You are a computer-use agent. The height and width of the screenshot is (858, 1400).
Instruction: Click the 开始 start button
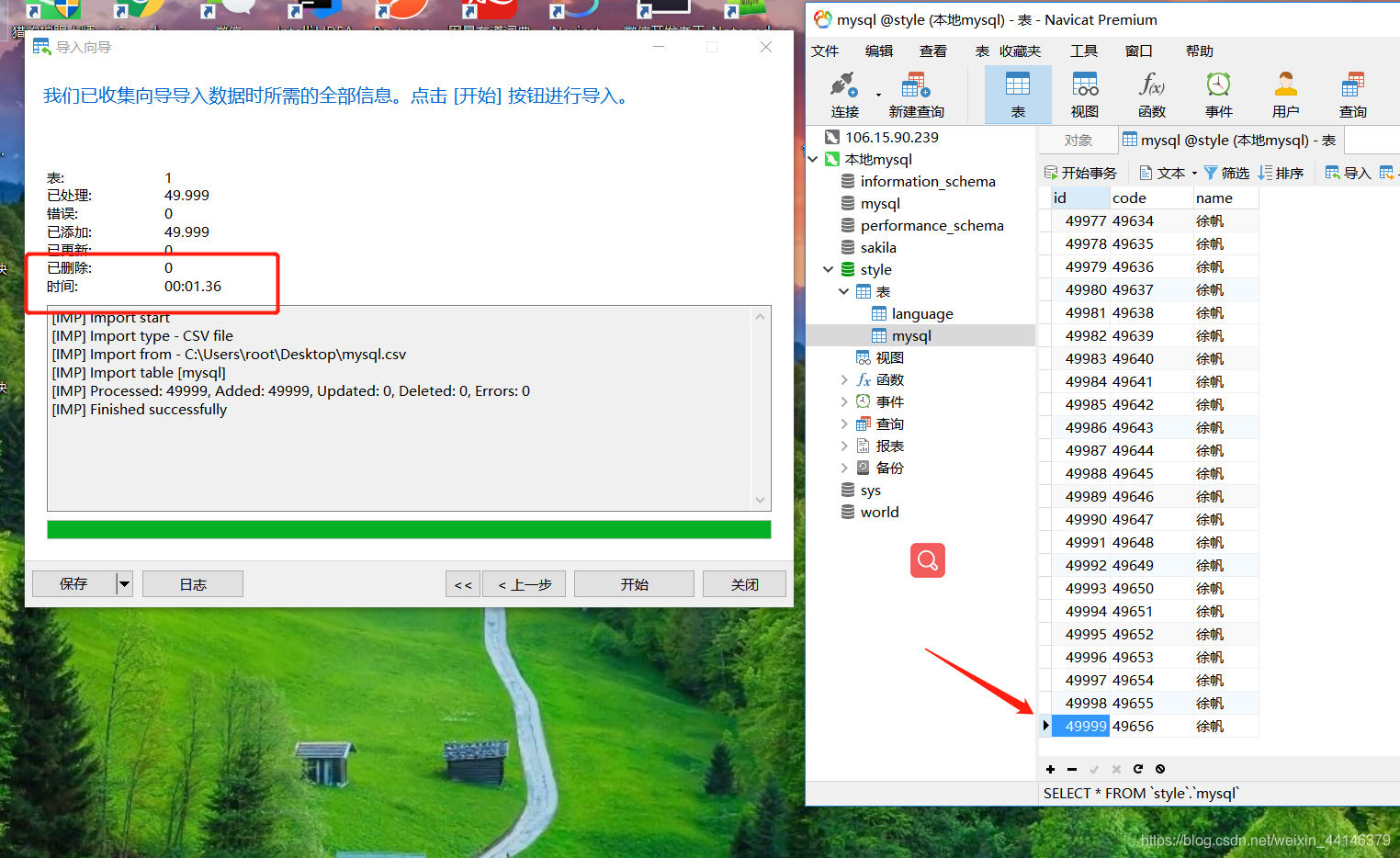634,583
